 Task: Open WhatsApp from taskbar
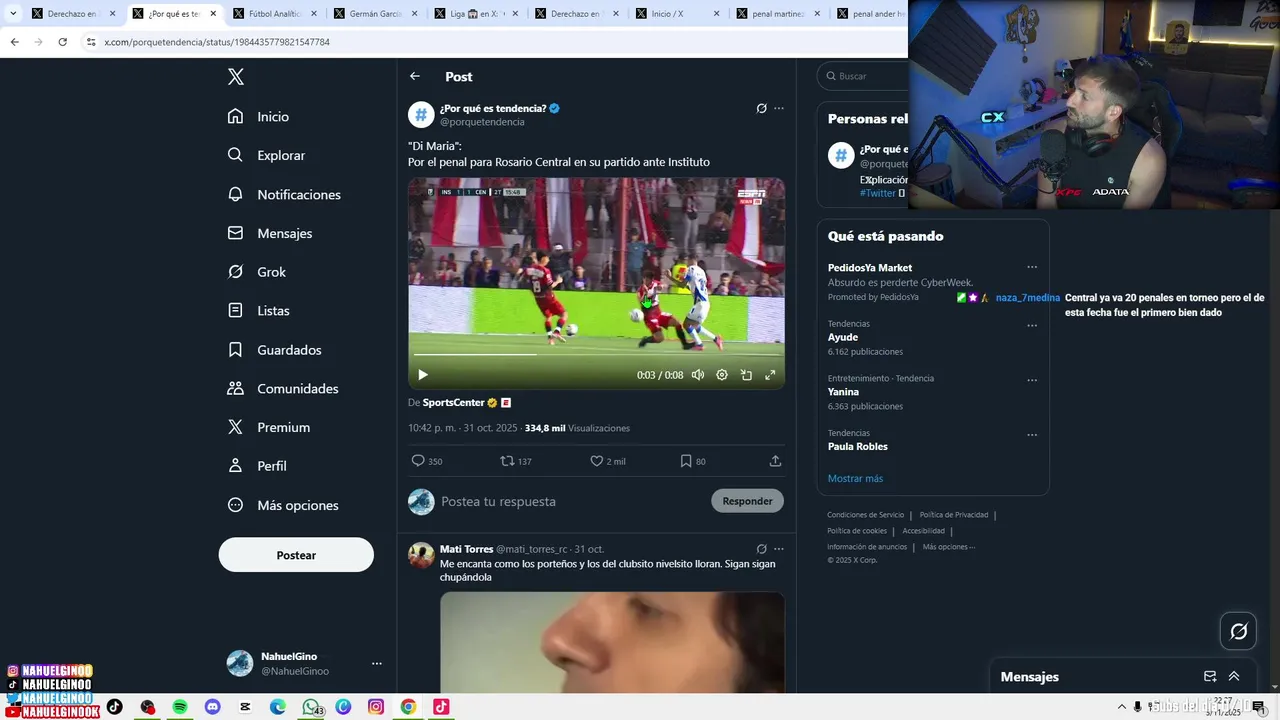[x=311, y=707]
